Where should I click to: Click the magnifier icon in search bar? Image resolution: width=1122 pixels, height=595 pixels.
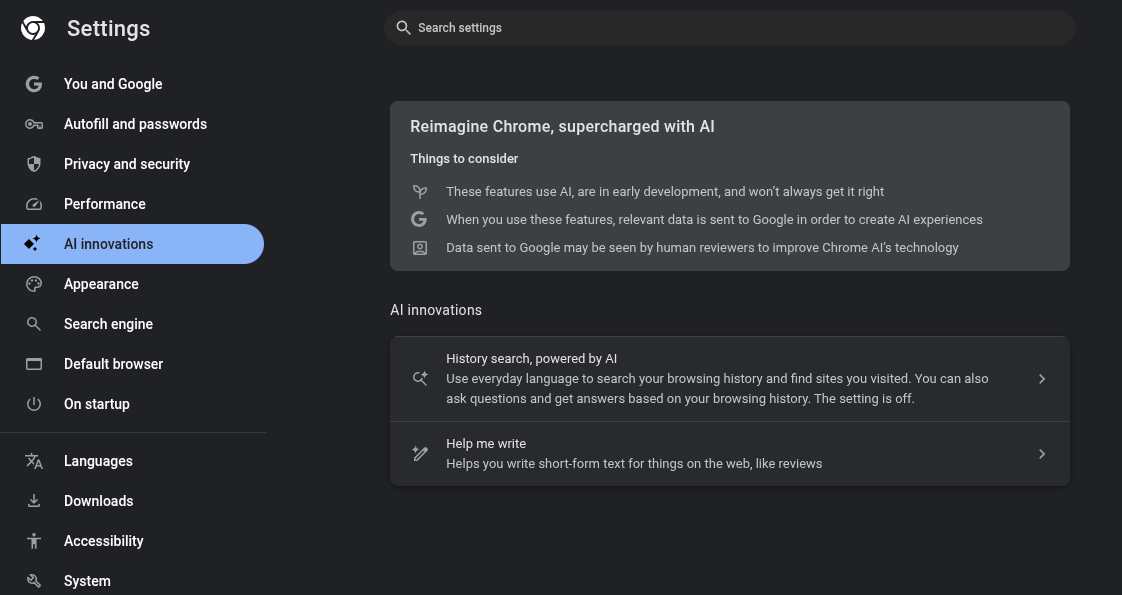[404, 28]
